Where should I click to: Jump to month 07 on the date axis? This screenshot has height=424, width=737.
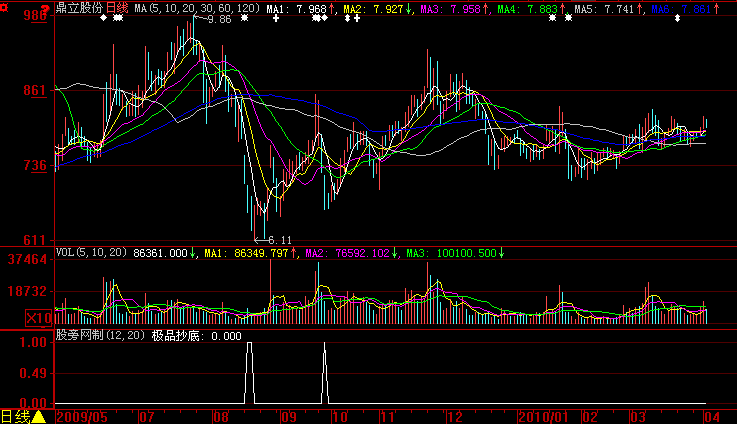click(147, 417)
